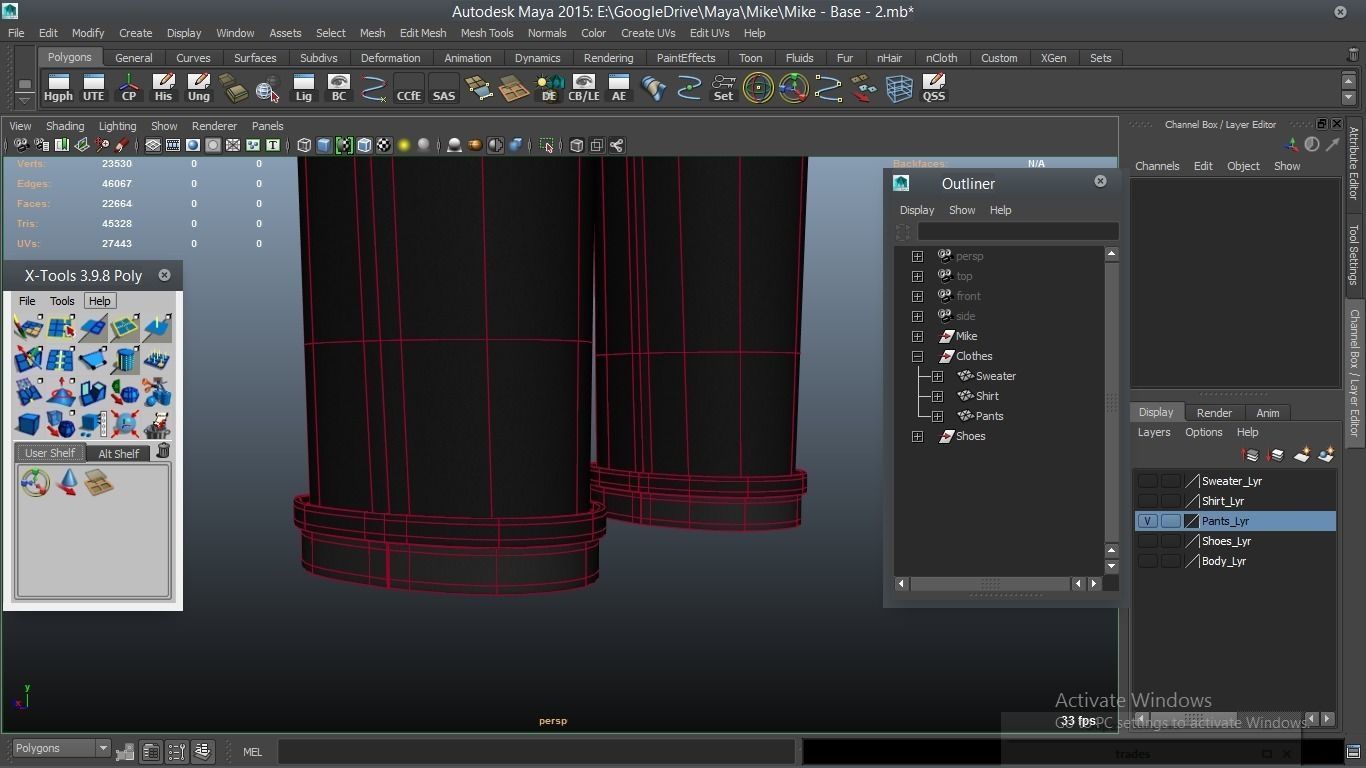Toggle visibility box for Sweater_Lyr layer
This screenshot has width=1366, height=768.
coord(1147,481)
